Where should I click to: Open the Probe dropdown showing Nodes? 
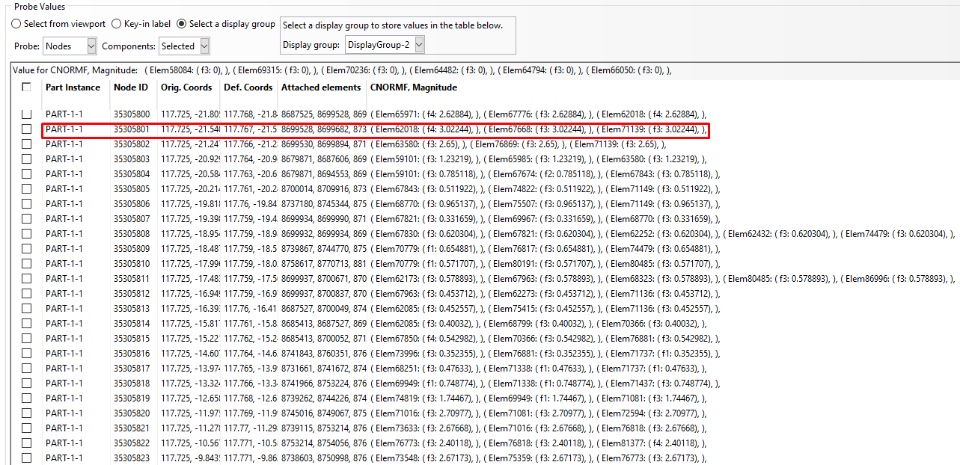(x=70, y=45)
